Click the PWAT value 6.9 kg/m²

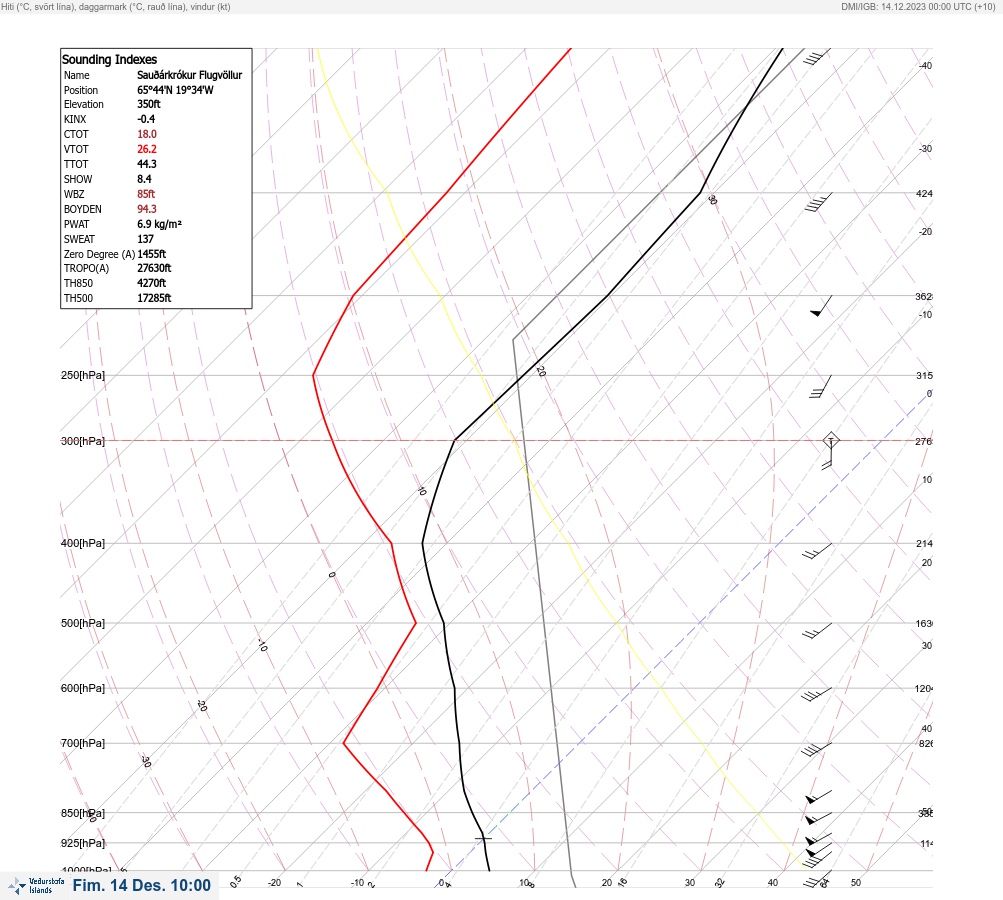[x=159, y=224]
